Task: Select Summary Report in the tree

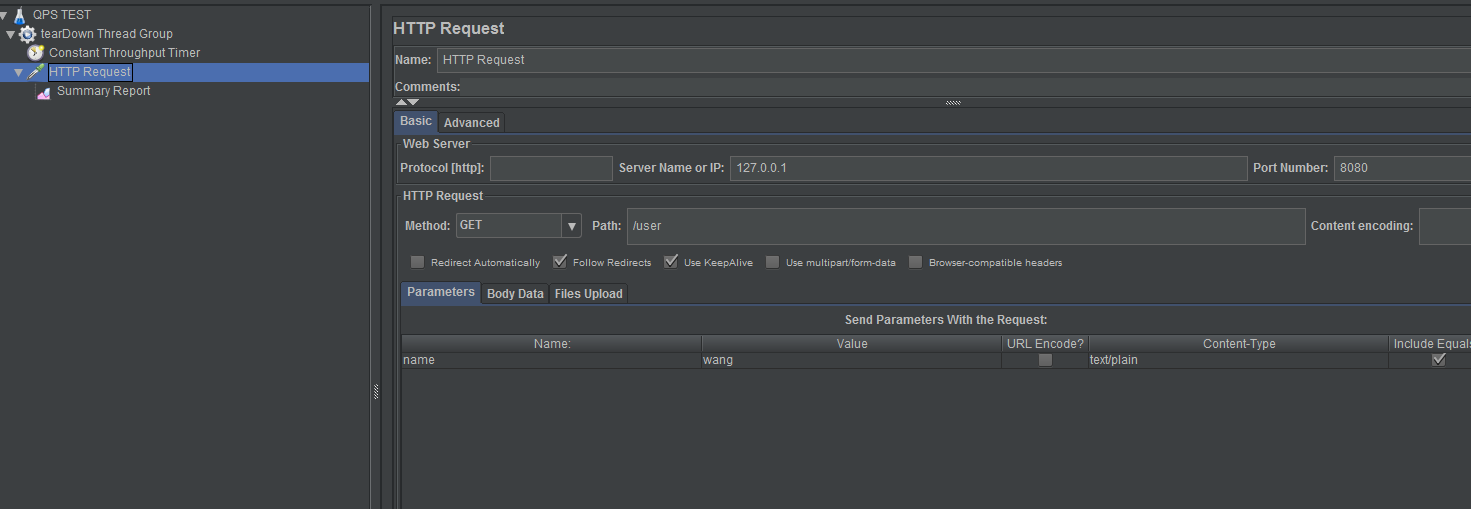Action: pyautogui.click(x=104, y=91)
